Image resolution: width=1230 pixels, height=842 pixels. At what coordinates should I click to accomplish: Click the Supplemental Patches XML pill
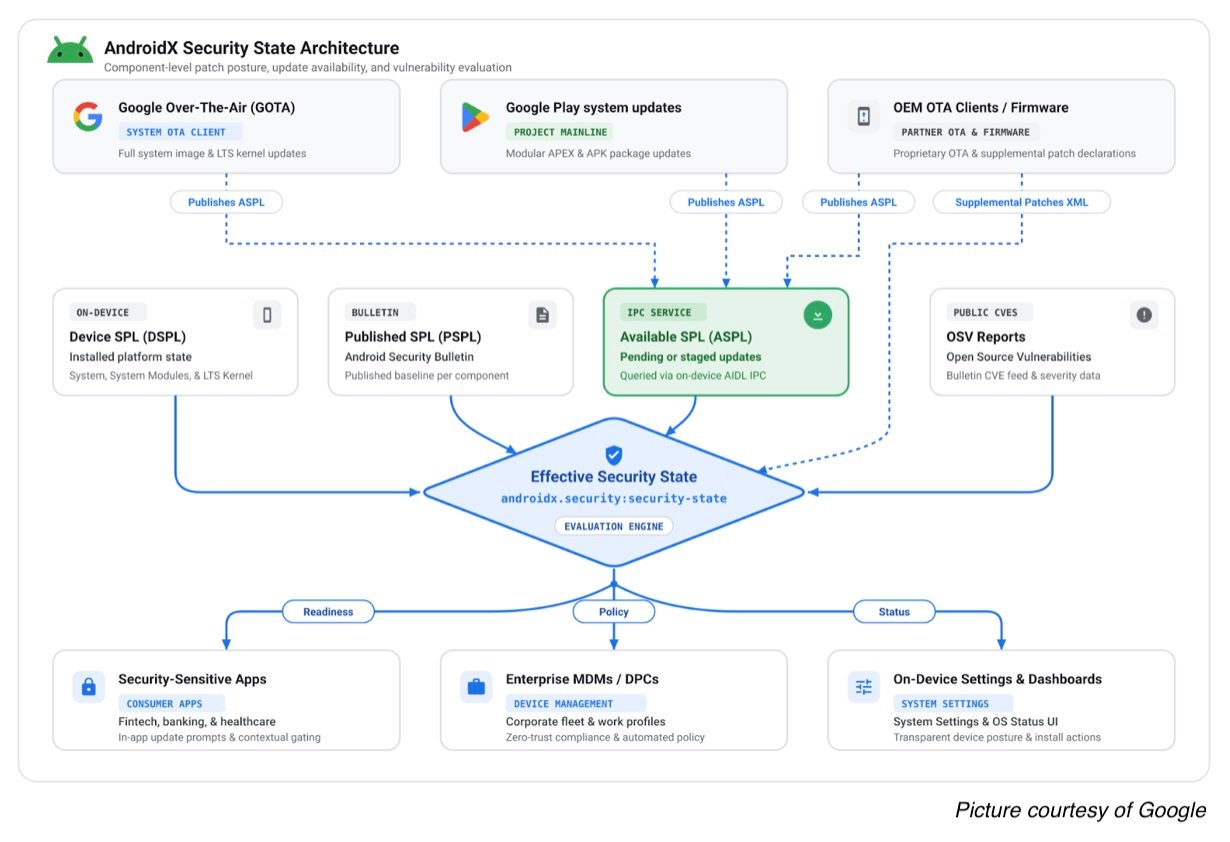[1021, 202]
